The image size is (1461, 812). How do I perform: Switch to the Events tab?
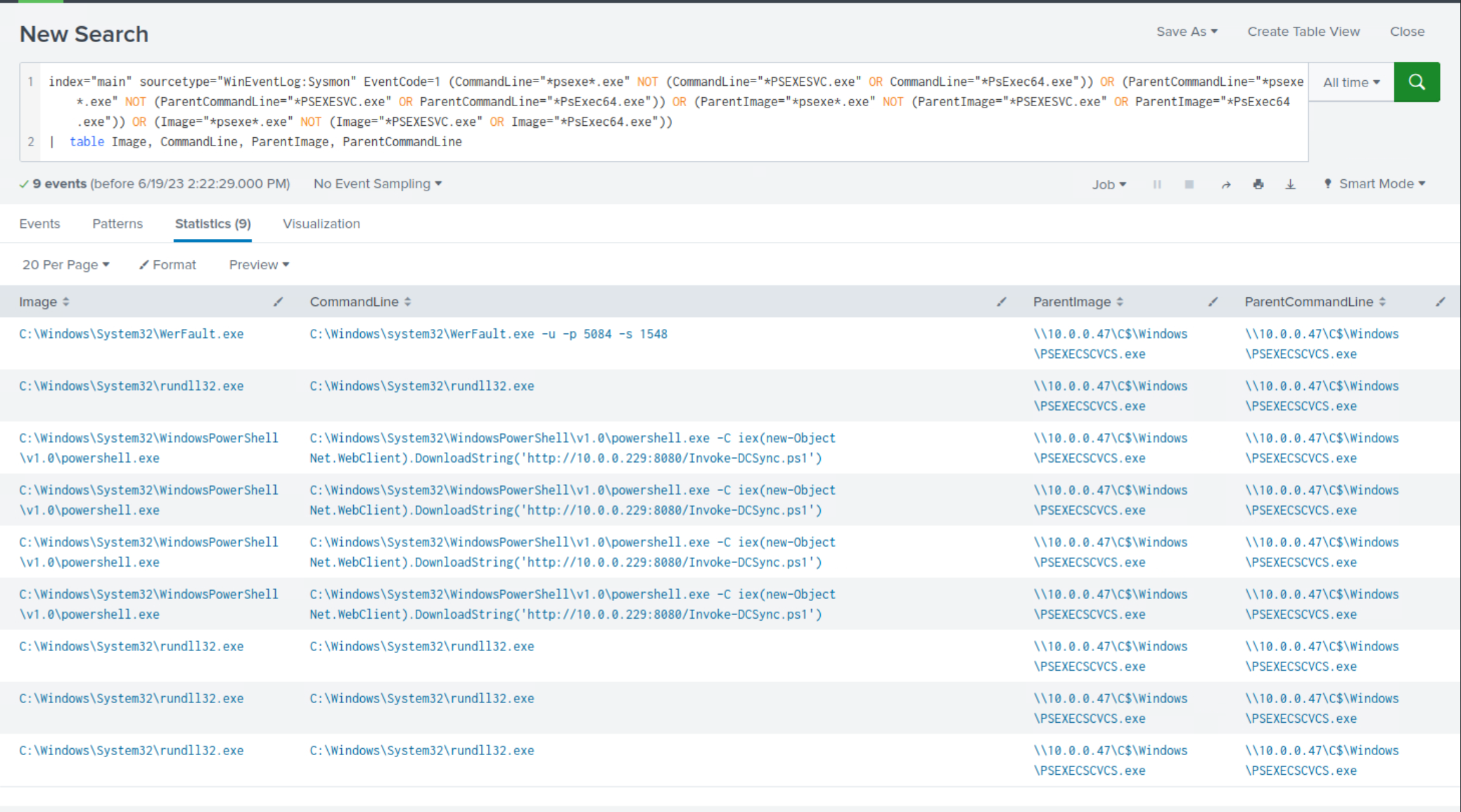tap(39, 224)
